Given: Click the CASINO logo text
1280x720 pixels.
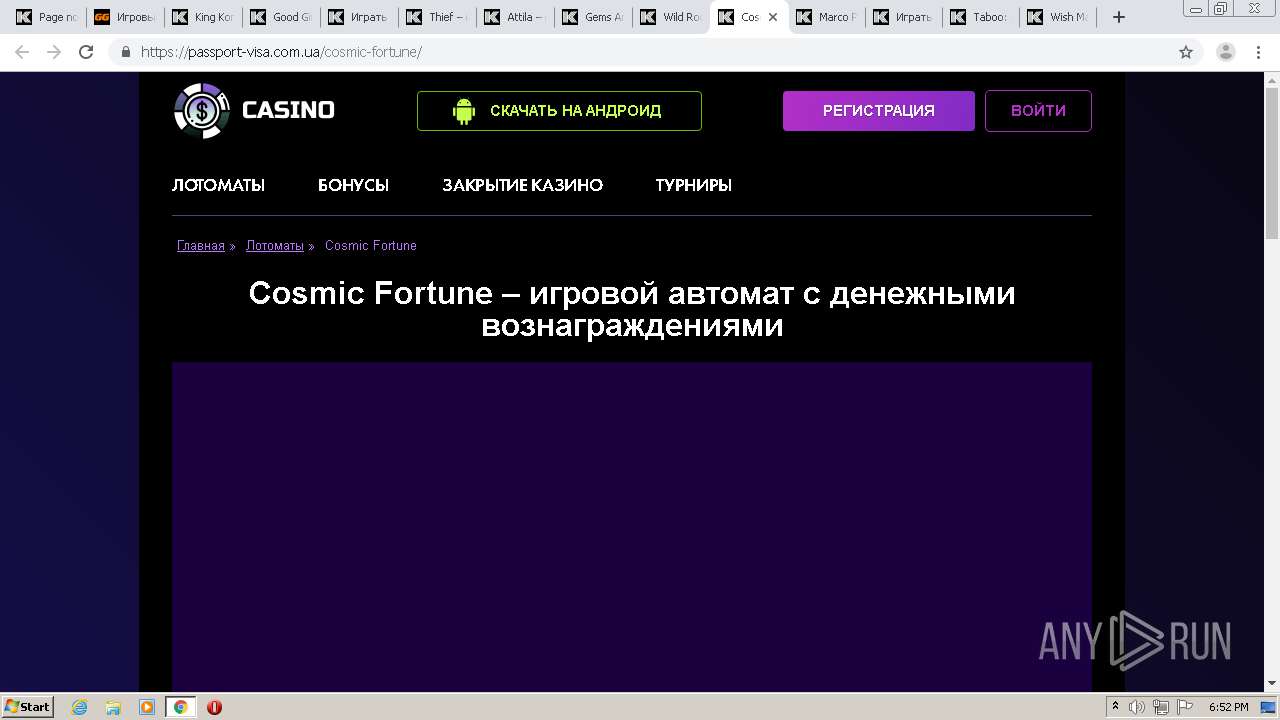Looking at the screenshot, I should coord(288,110).
